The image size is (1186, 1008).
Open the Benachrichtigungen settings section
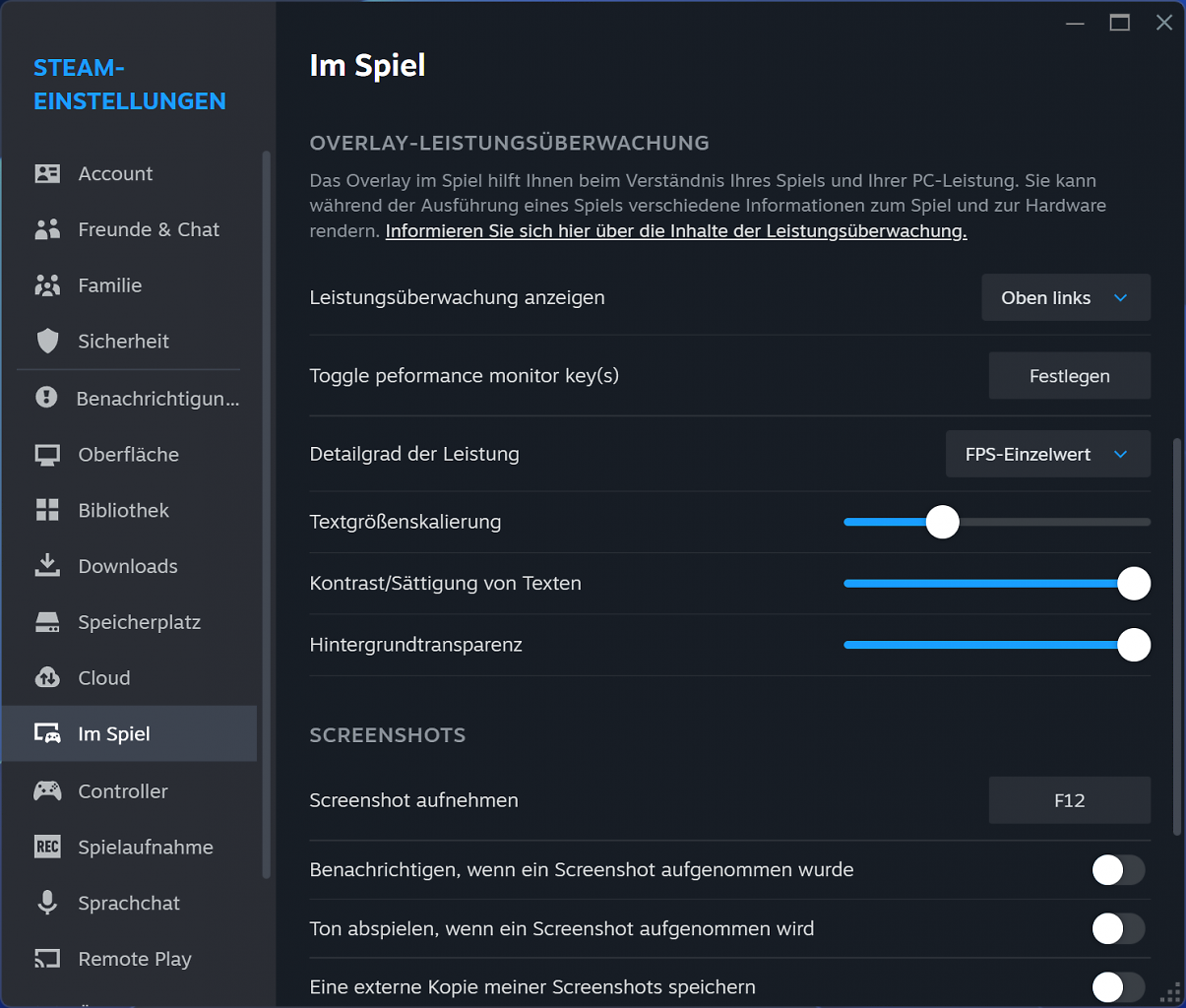[129, 398]
